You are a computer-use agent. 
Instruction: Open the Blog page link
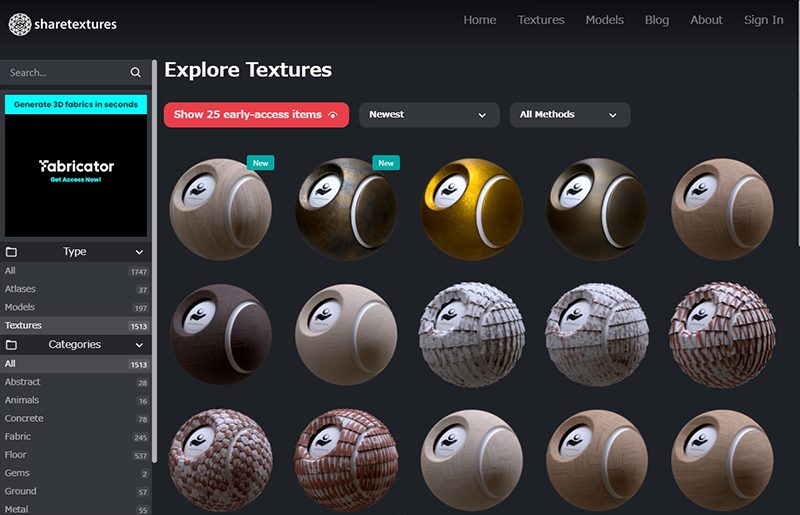point(657,20)
